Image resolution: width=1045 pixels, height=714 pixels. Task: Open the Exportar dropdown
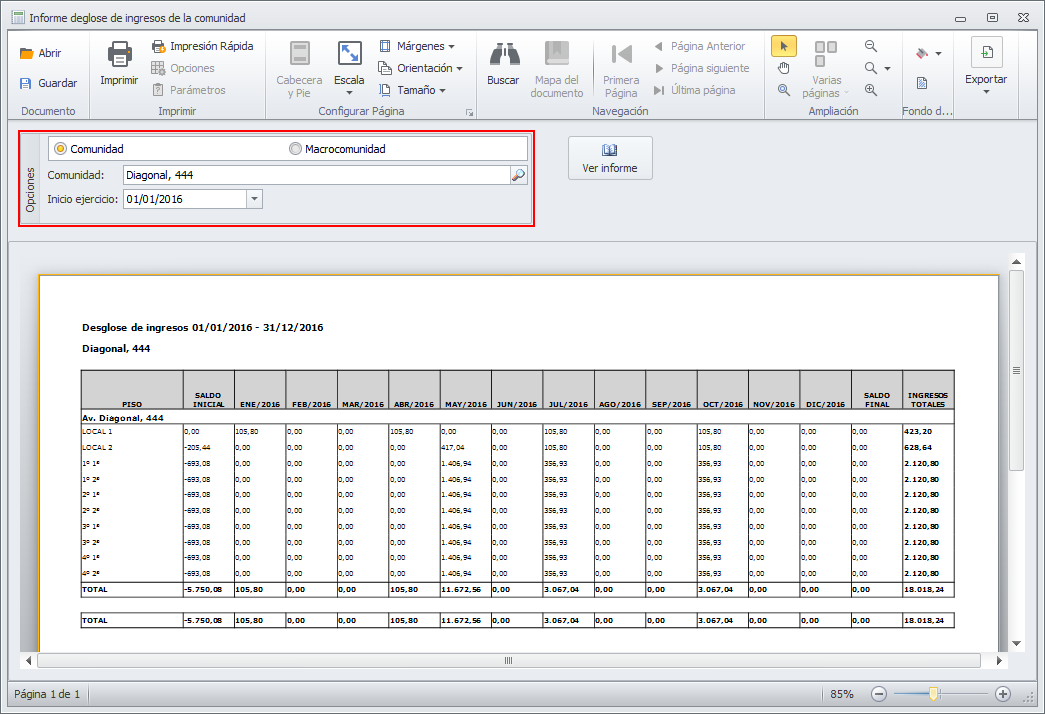tap(986, 68)
